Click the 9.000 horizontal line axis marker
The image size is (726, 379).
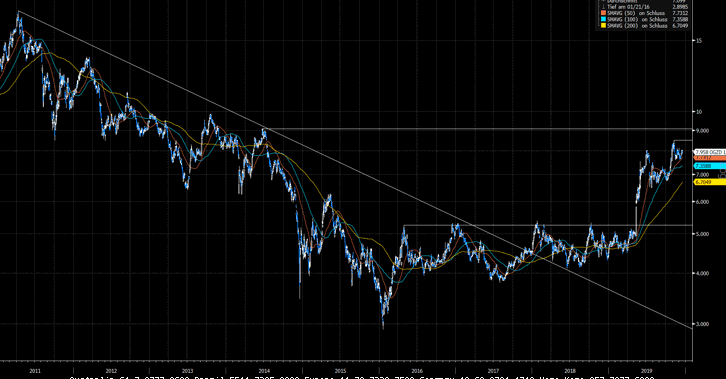click(x=702, y=130)
